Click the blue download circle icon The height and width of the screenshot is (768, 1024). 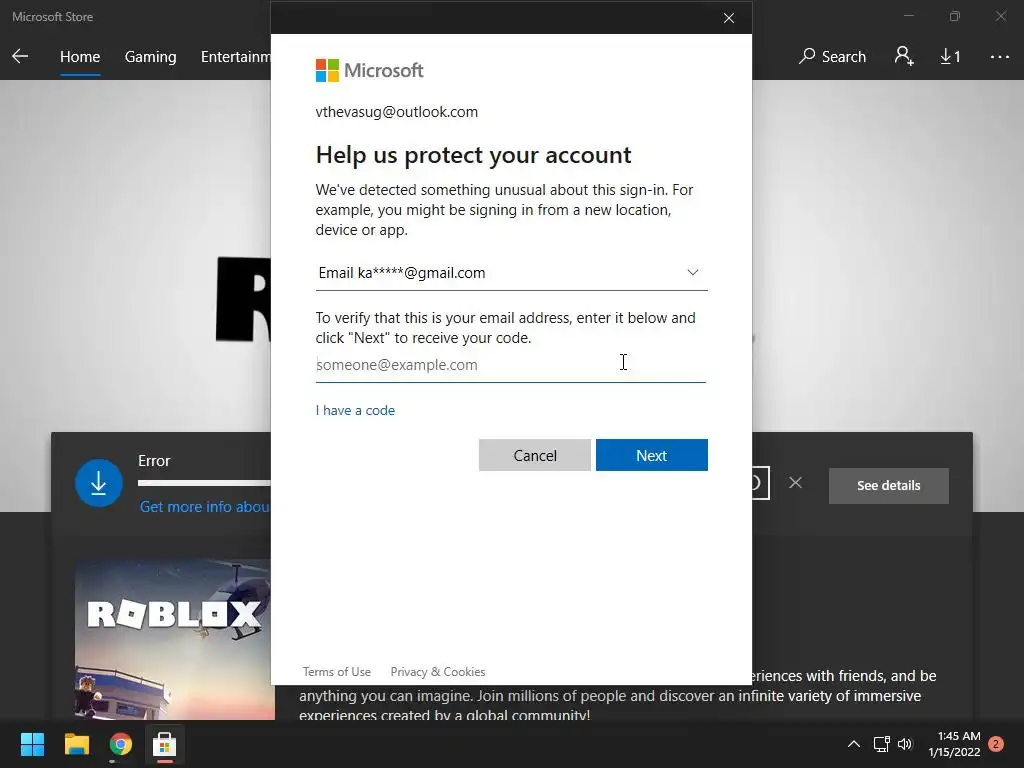(x=99, y=483)
